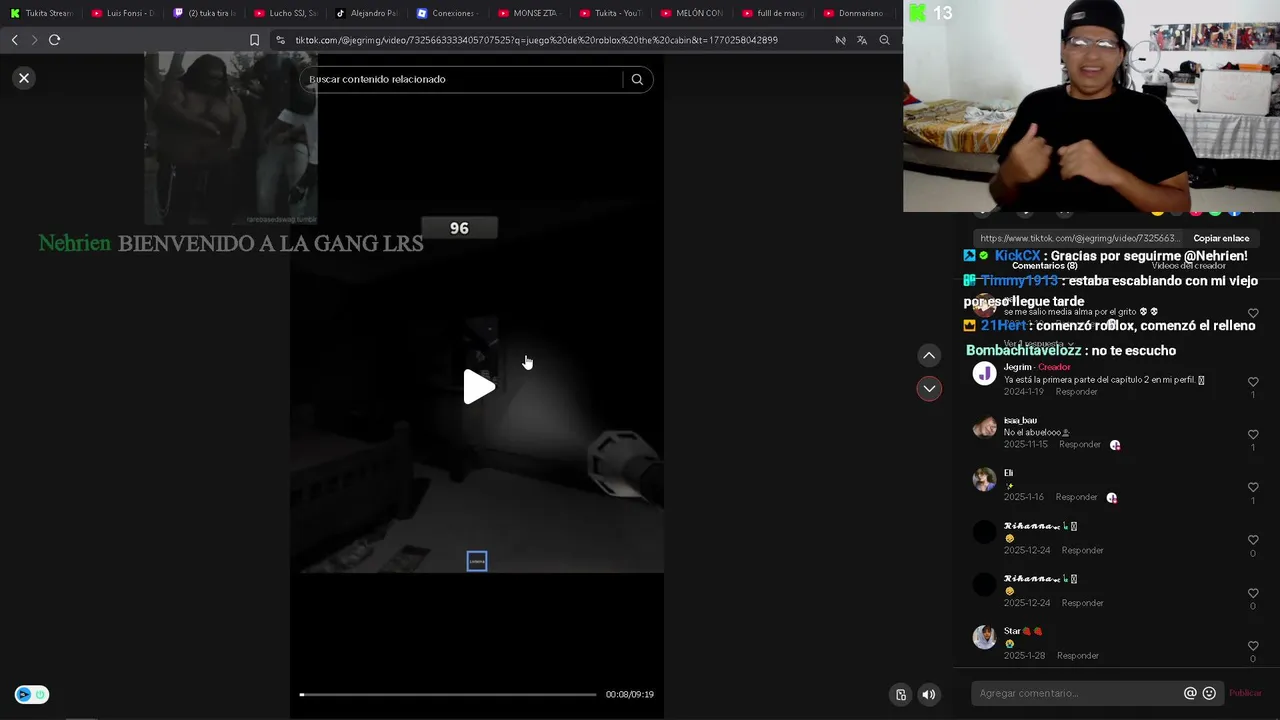The width and height of the screenshot is (1280, 720).
Task: Click Publicar to post comment
Action: click(x=1245, y=693)
